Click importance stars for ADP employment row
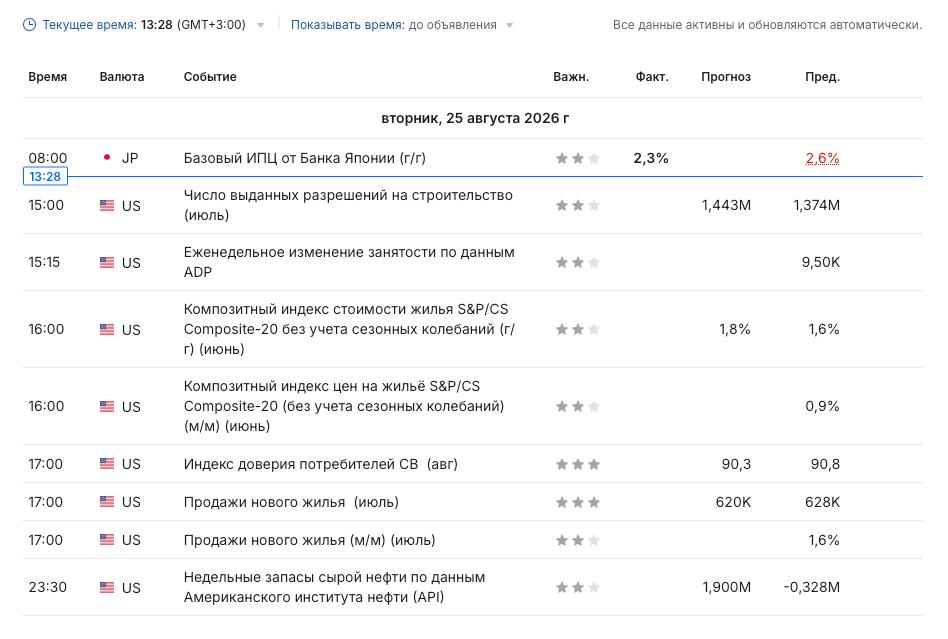The image size is (948, 639). [578, 262]
